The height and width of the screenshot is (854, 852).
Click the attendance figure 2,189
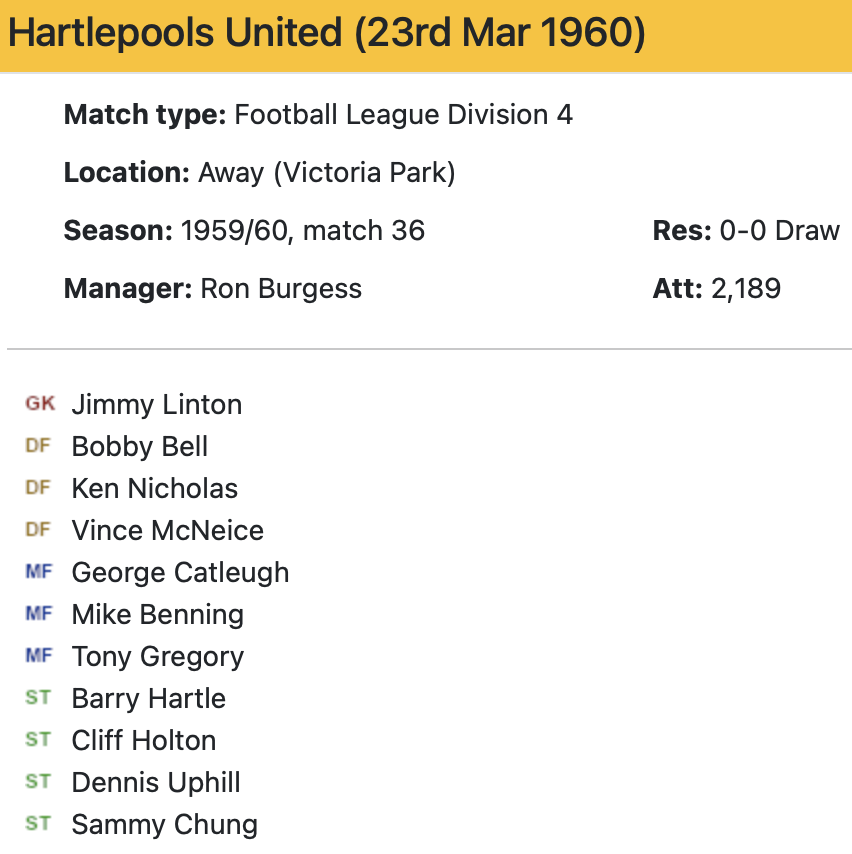(745, 290)
